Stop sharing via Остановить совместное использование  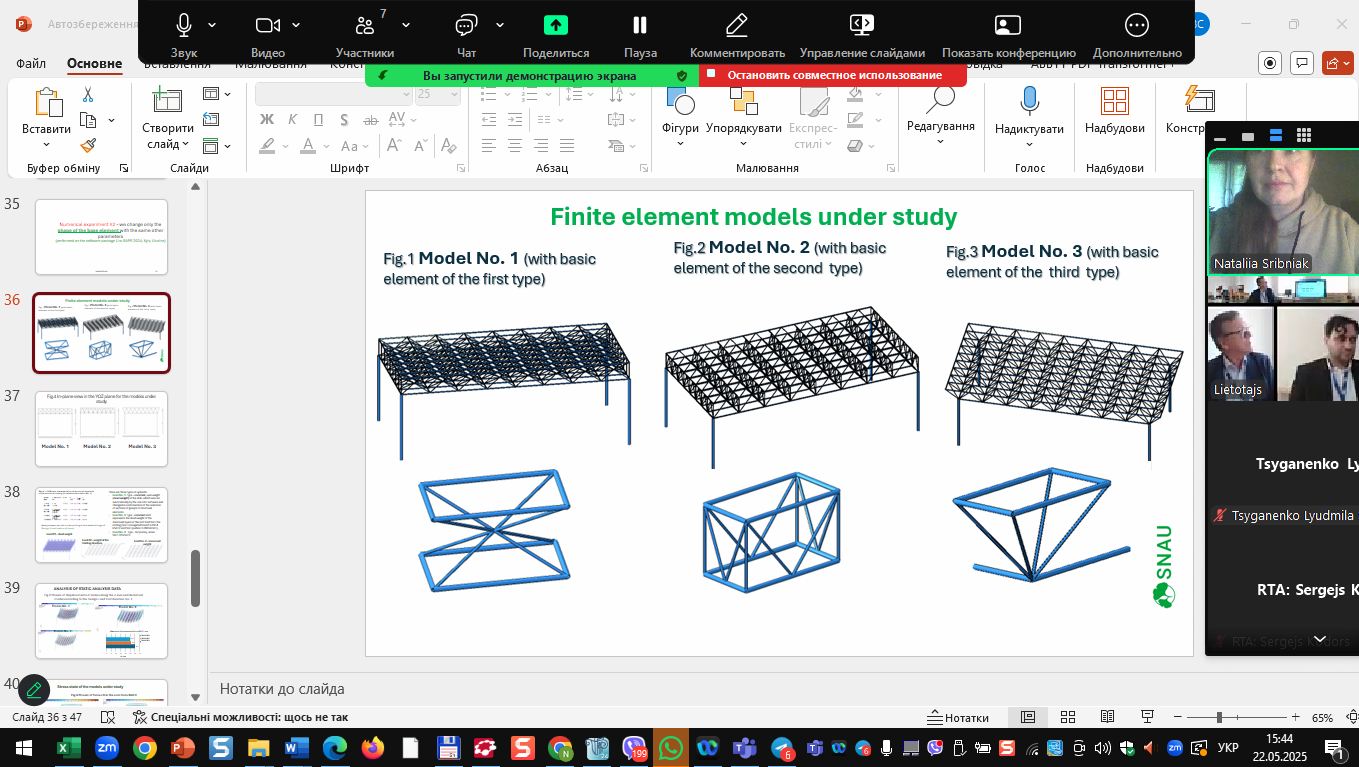click(x=833, y=75)
